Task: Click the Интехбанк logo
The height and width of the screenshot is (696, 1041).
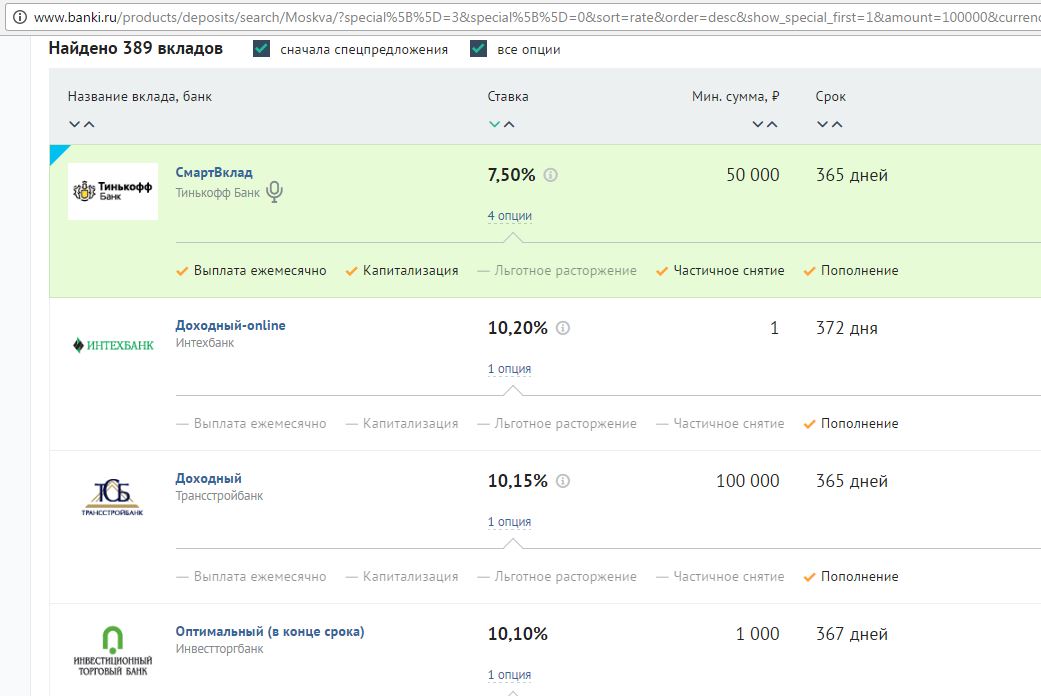Action: (x=113, y=345)
